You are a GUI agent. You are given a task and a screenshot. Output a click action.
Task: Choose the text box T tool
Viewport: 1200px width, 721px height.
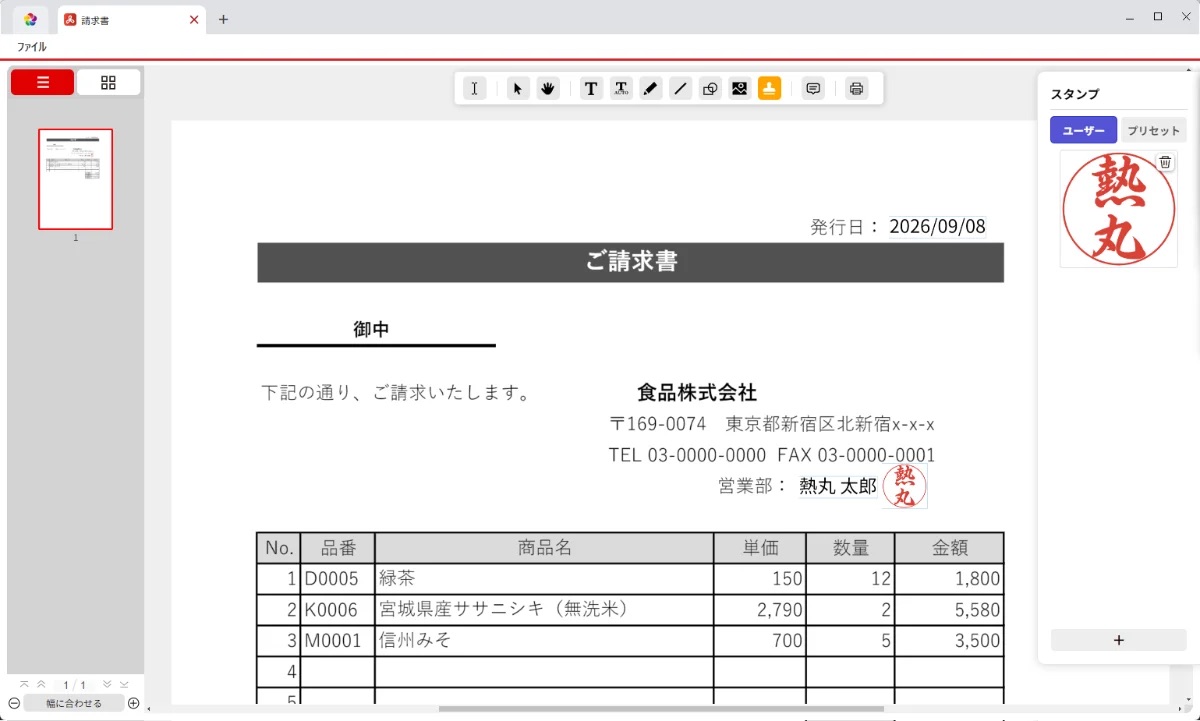(591, 89)
